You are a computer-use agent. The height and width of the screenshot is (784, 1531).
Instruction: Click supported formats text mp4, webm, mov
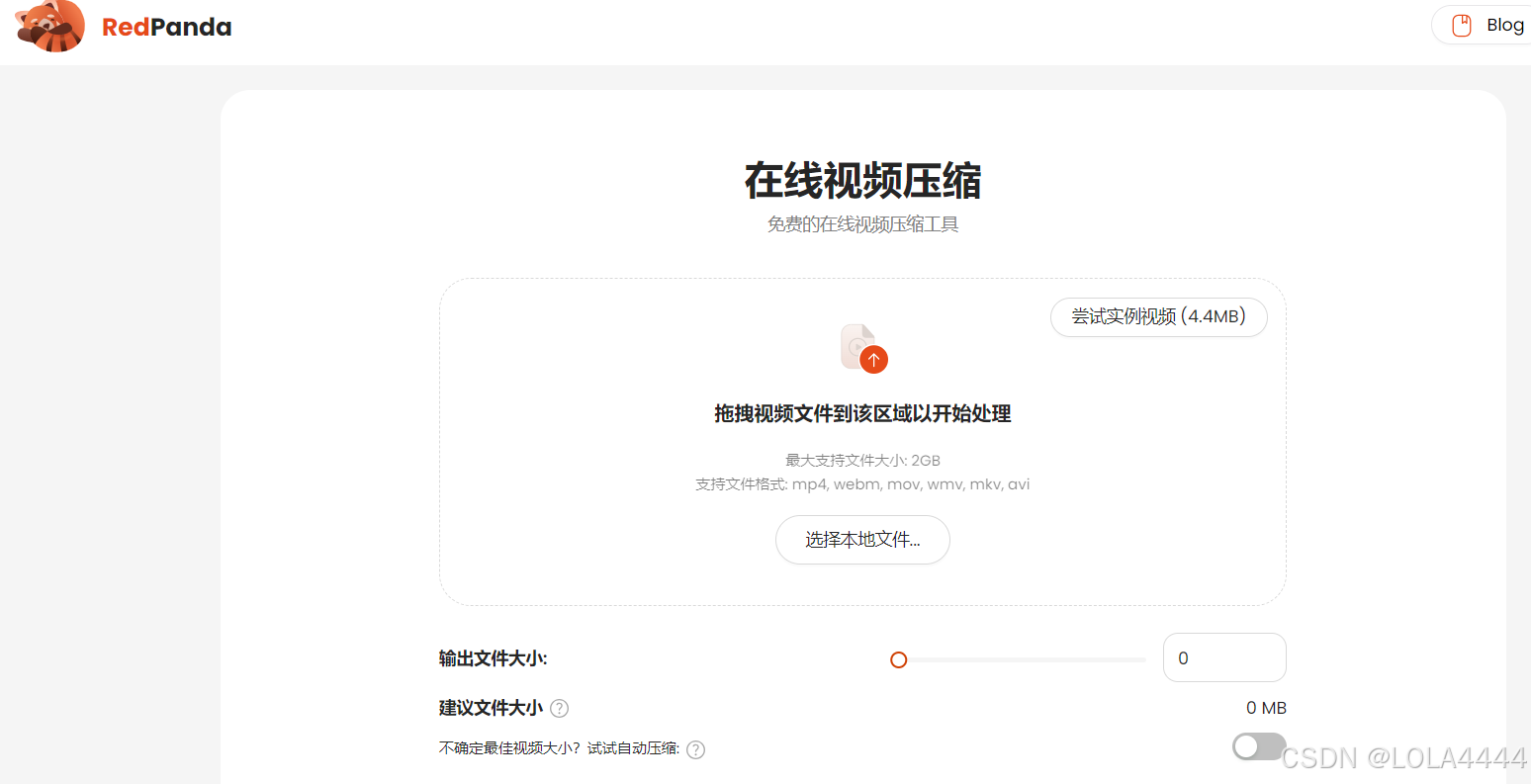(862, 484)
